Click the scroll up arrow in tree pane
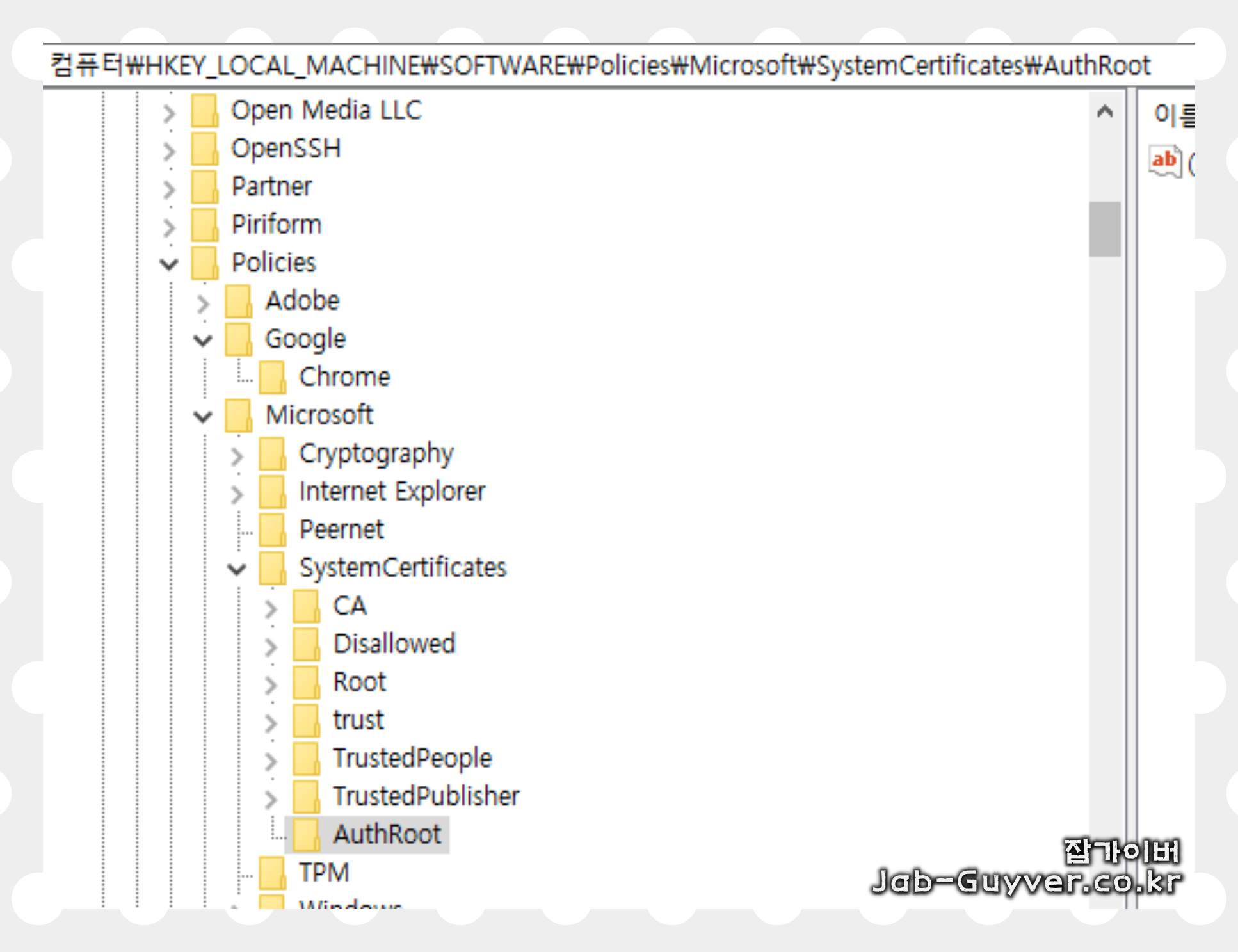 click(x=1104, y=112)
